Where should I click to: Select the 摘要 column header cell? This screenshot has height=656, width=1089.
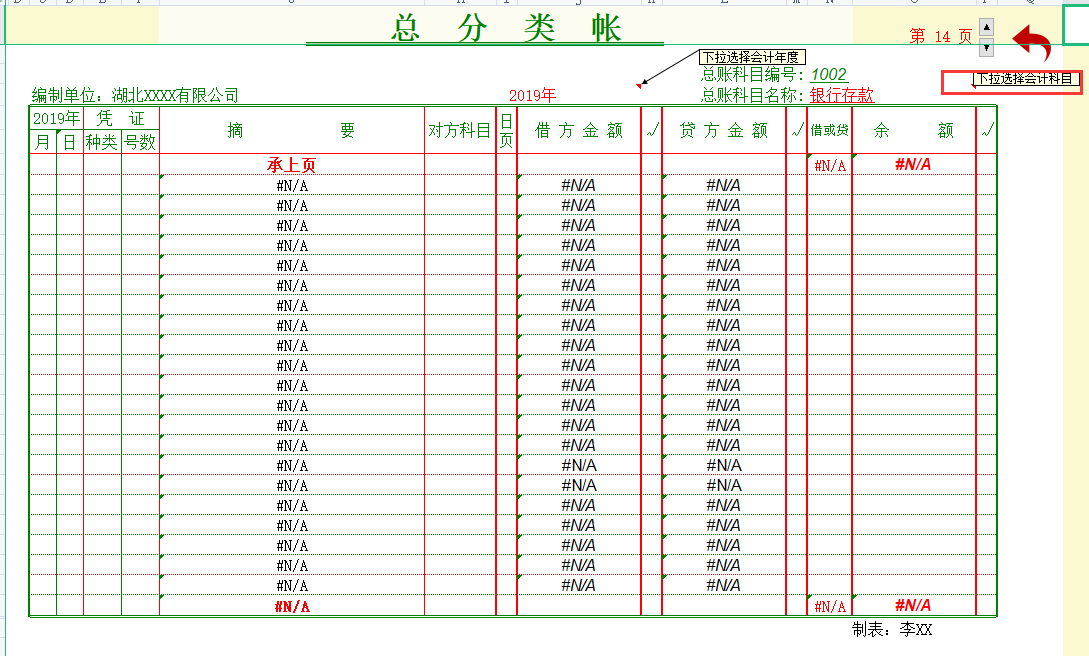(289, 131)
